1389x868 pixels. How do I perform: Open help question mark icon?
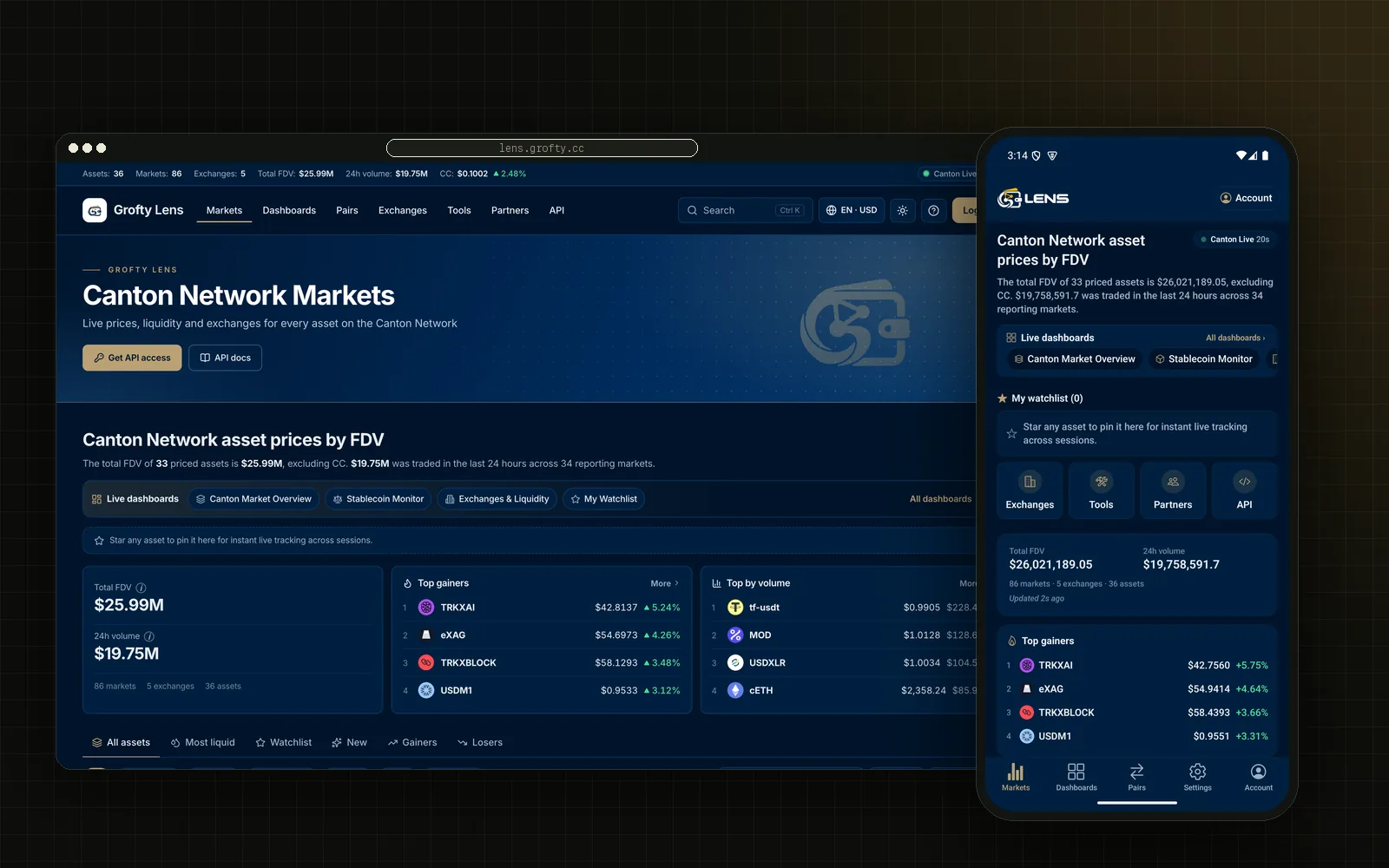pyautogui.click(x=933, y=210)
